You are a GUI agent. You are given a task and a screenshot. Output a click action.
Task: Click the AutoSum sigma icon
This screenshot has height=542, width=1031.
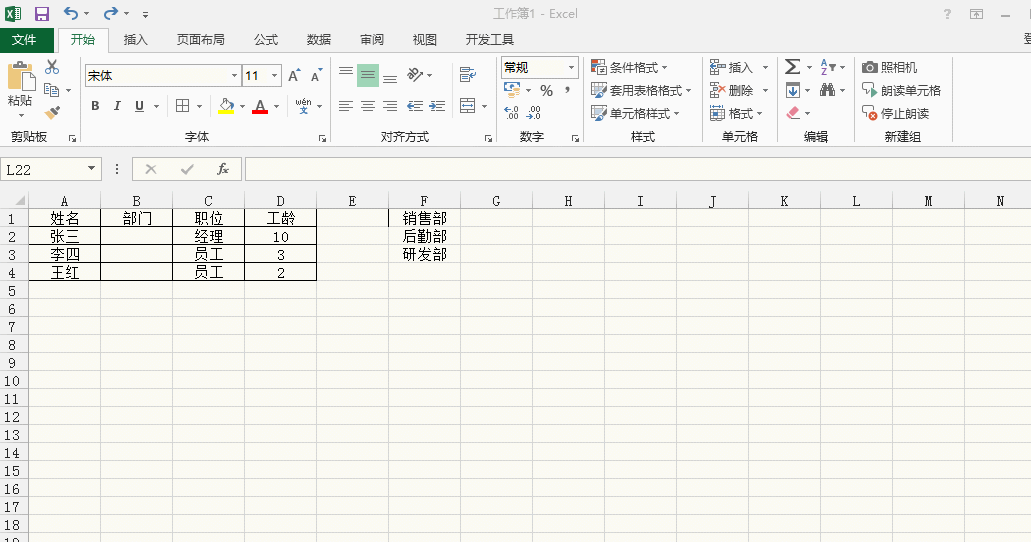click(x=792, y=67)
